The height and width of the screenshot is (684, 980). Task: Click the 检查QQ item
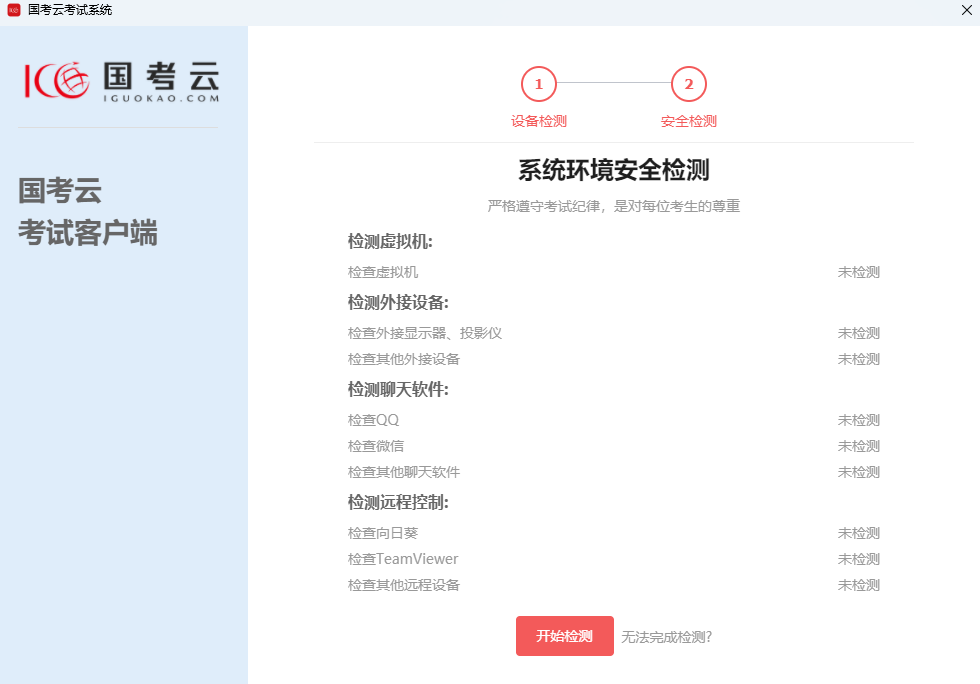373,420
